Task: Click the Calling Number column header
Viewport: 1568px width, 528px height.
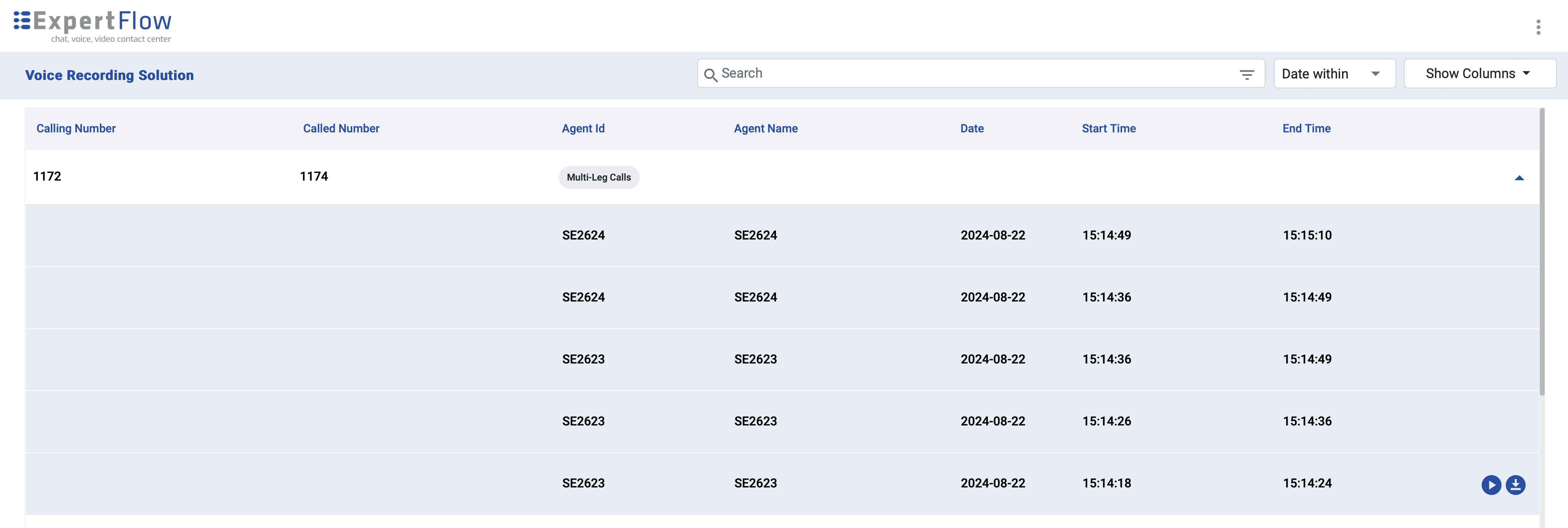Action: click(75, 129)
